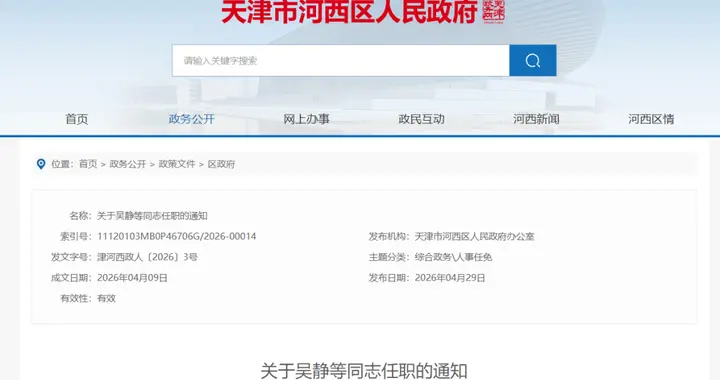Go to 首页 via breadcrumb link

pyautogui.click(x=88, y=164)
